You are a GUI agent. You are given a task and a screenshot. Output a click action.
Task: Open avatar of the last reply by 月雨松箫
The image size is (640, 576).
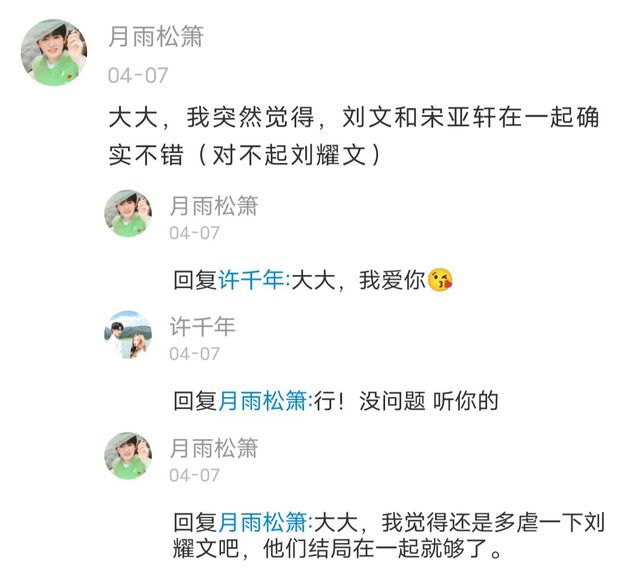pyautogui.click(x=128, y=455)
